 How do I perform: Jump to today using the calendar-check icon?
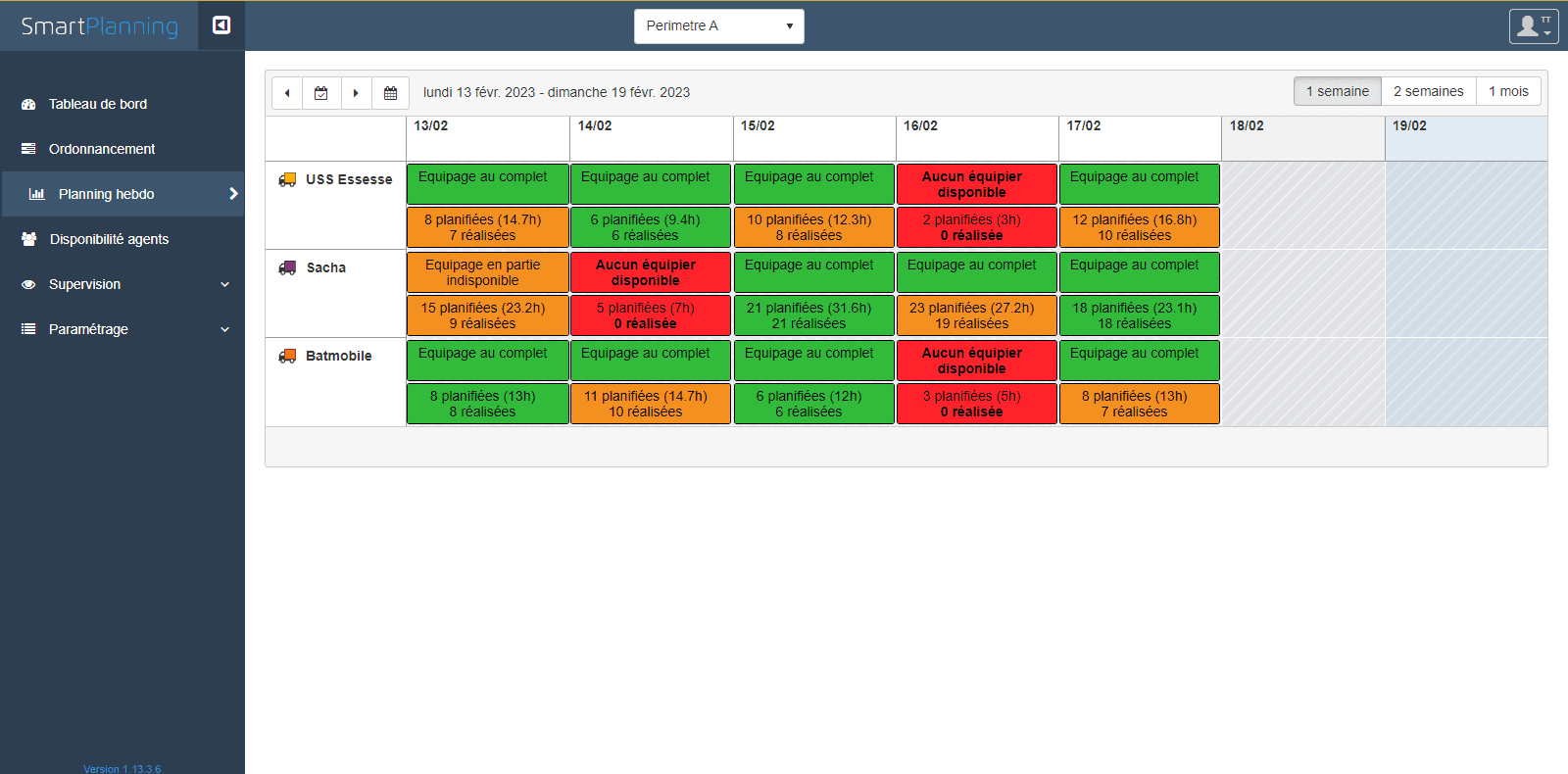coord(321,93)
